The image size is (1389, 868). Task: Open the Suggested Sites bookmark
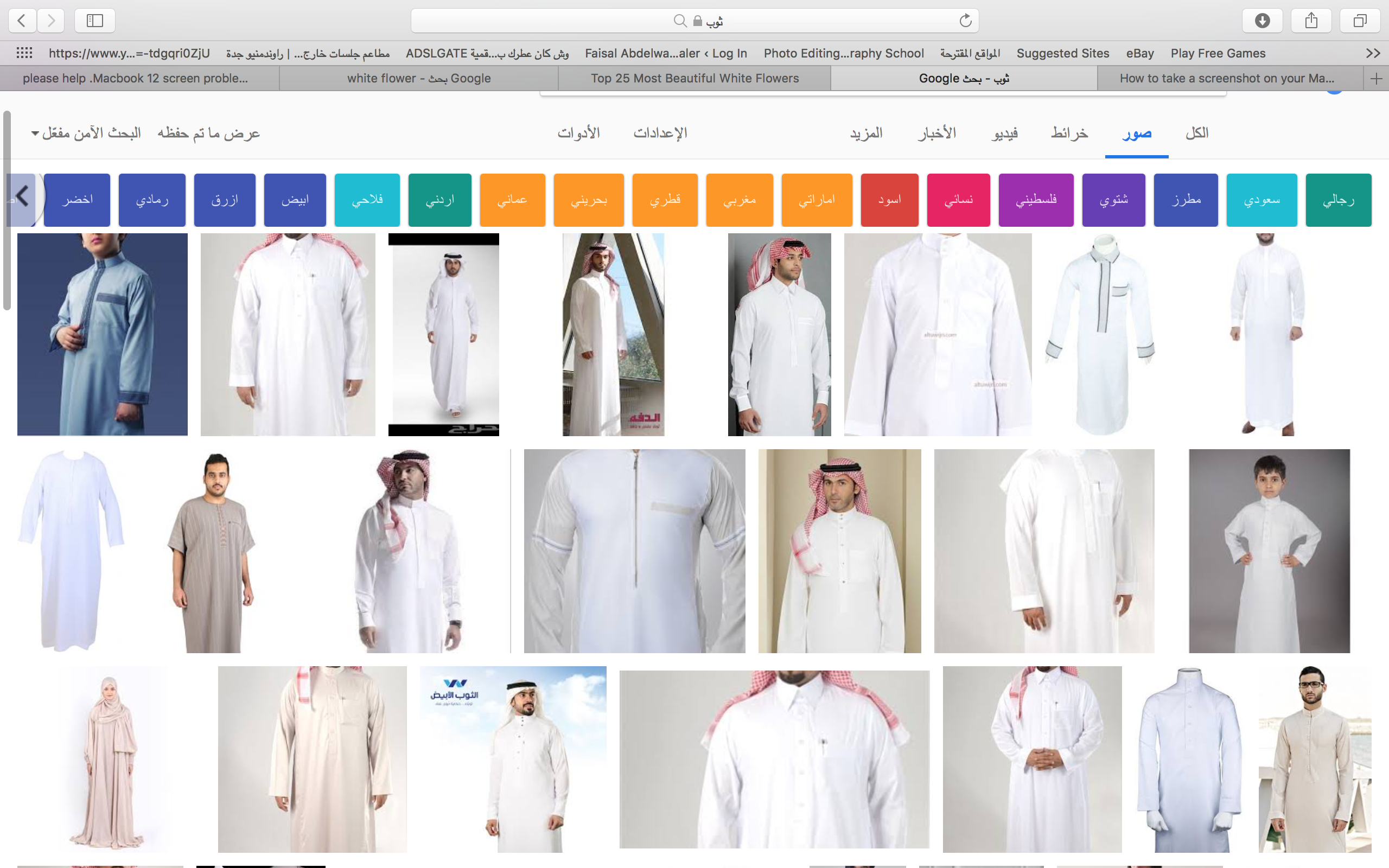pyautogui.click(x=1062, y=53)
